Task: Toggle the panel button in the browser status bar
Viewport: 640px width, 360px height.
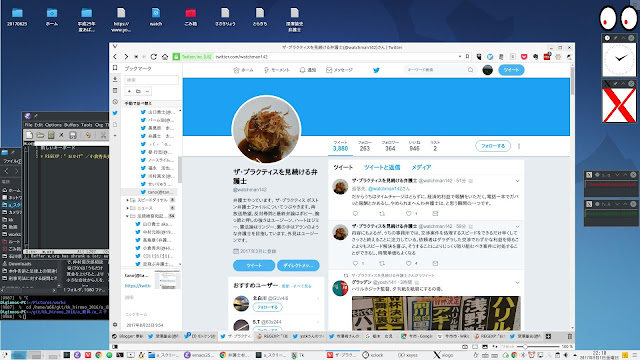Action: (115, 347)
